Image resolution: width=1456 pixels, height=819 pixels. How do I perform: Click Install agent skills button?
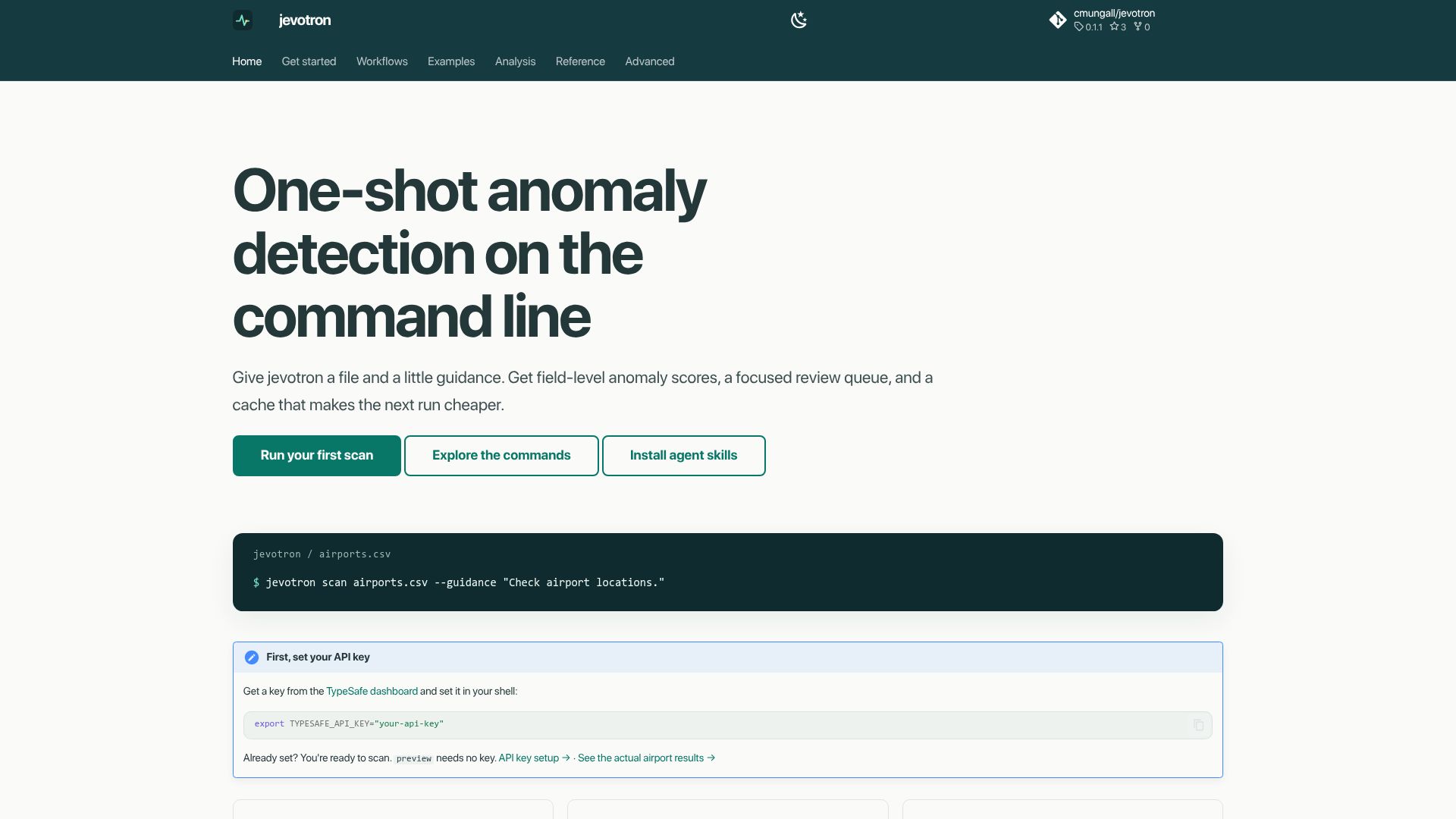tap(684, 456)
